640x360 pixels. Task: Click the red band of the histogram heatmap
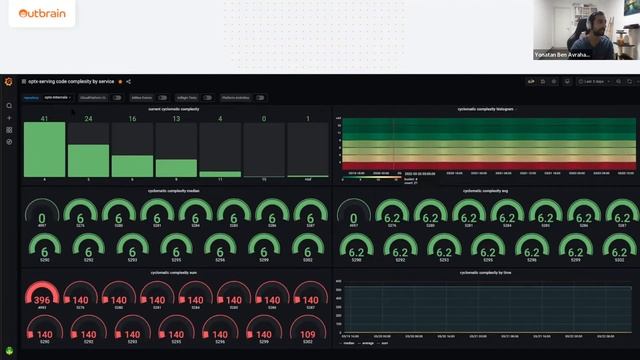click(489, 166)
